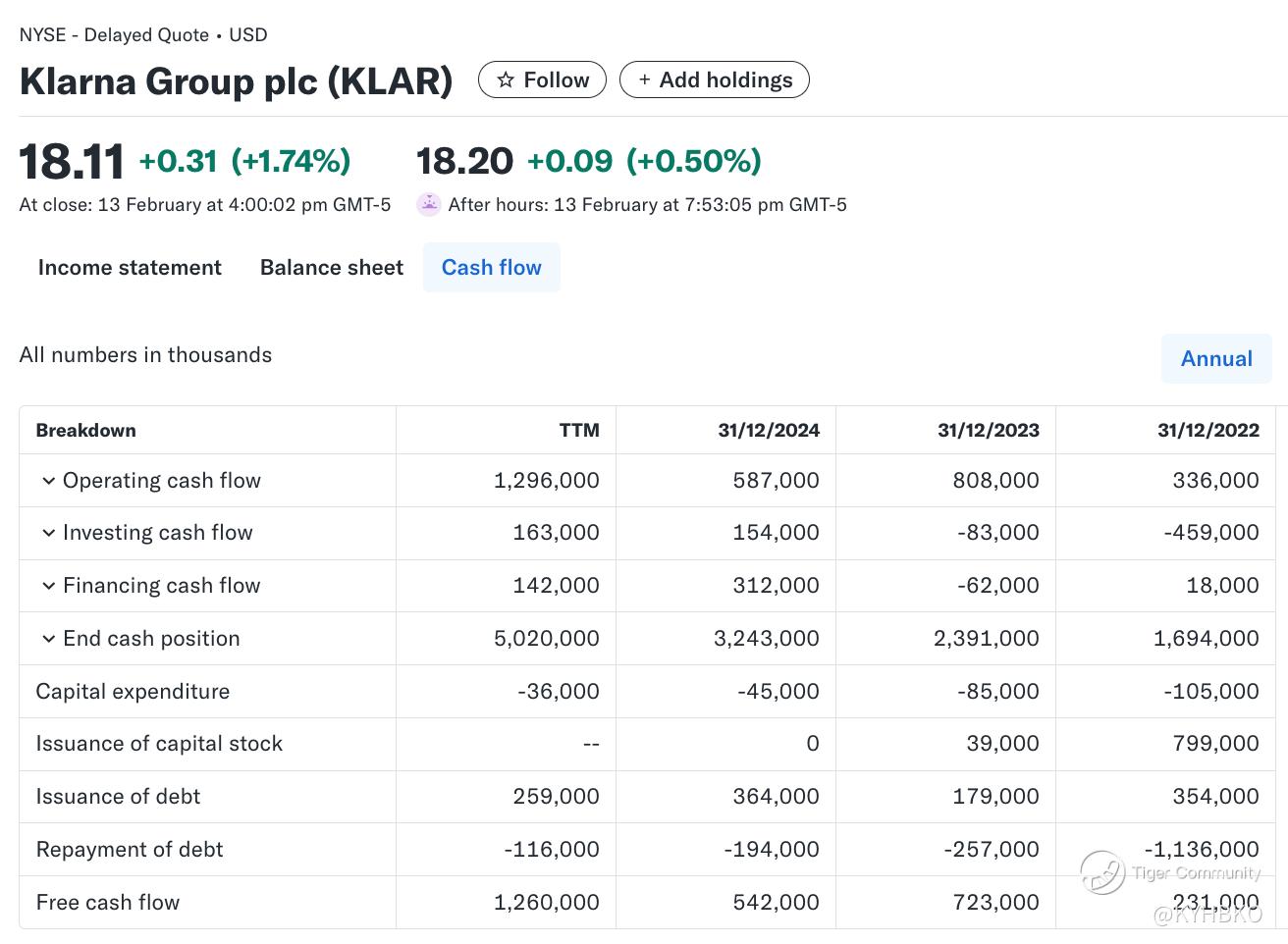Click the plus icon in Add holdings
This screenshot has width=1288, height=944.
click(x=644, y=80)
